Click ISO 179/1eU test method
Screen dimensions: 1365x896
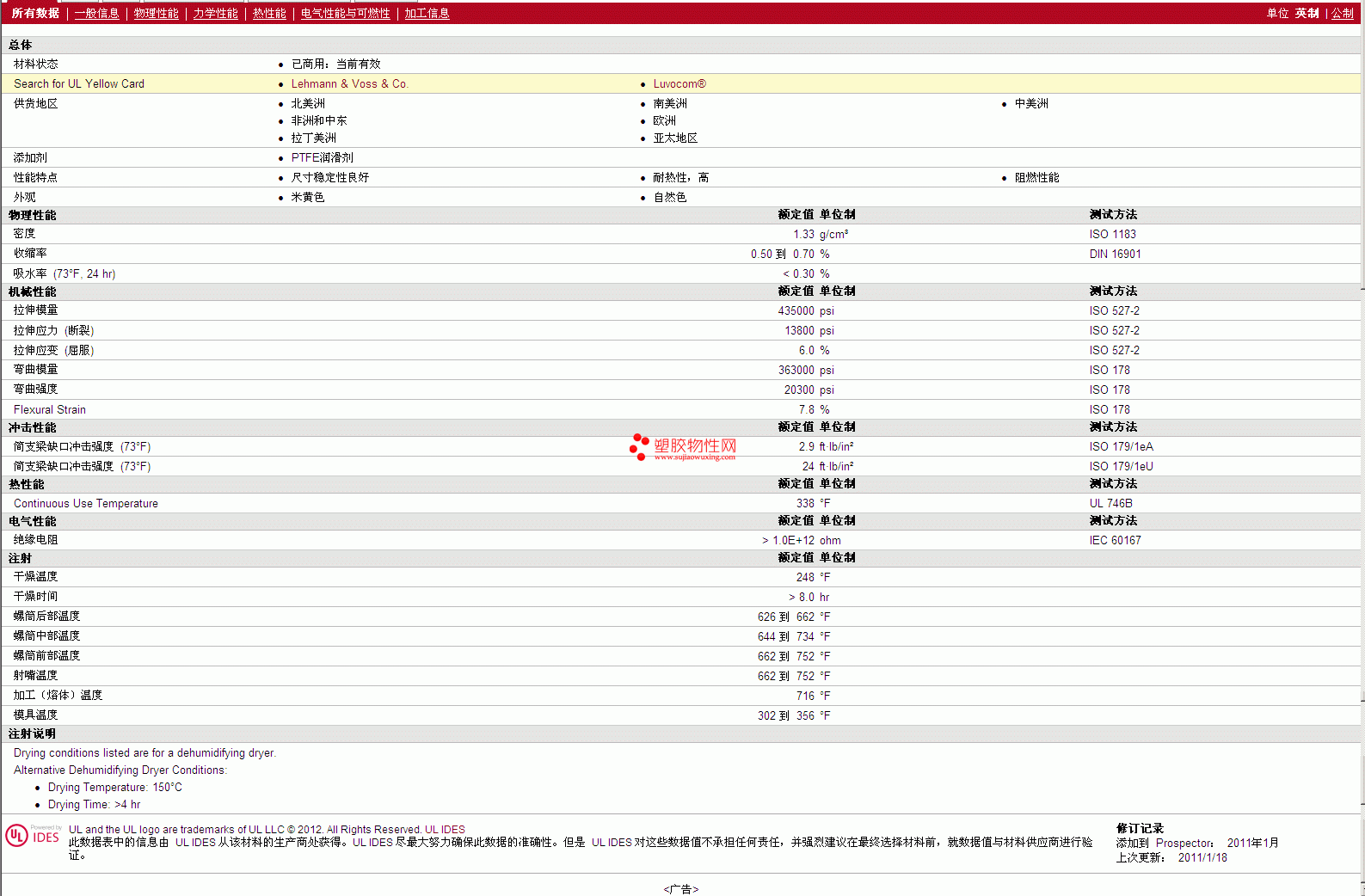point(1121,466)
